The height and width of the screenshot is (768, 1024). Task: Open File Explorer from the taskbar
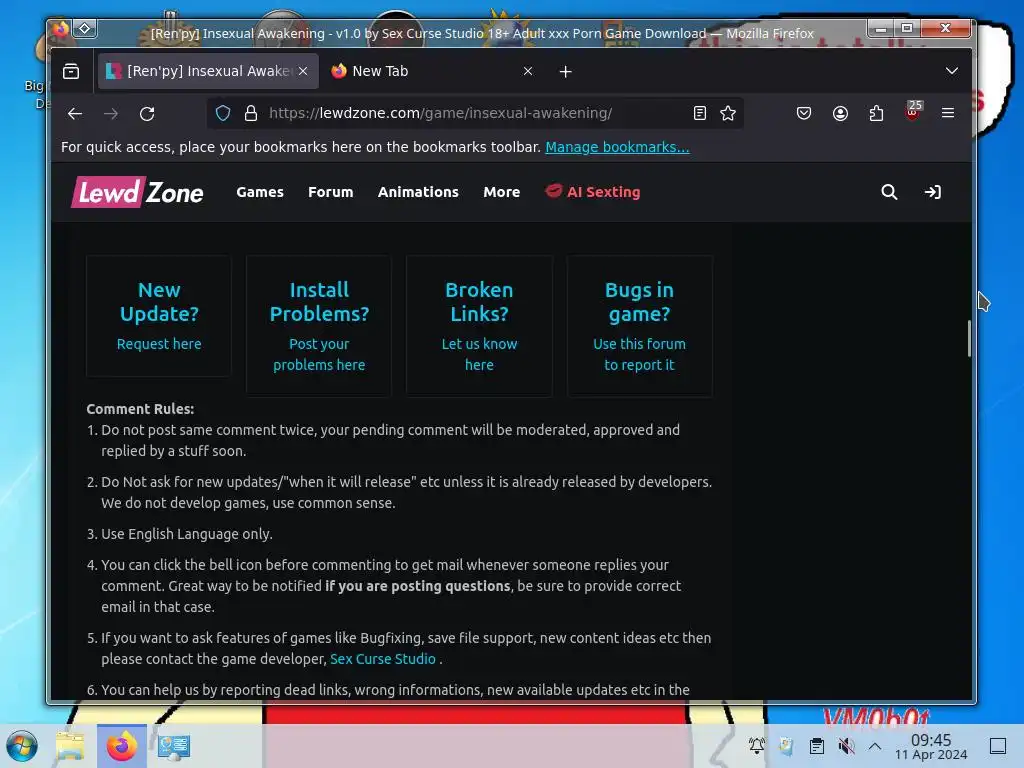tap(70, 746)
